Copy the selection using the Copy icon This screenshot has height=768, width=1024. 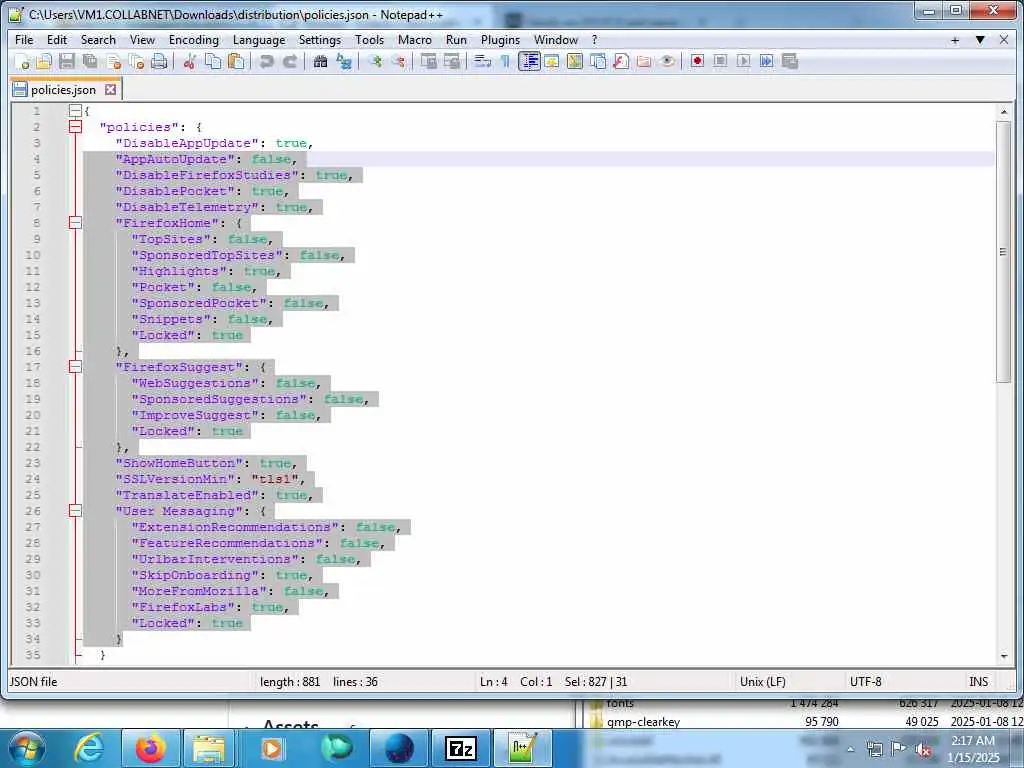(x=213, y=61)
